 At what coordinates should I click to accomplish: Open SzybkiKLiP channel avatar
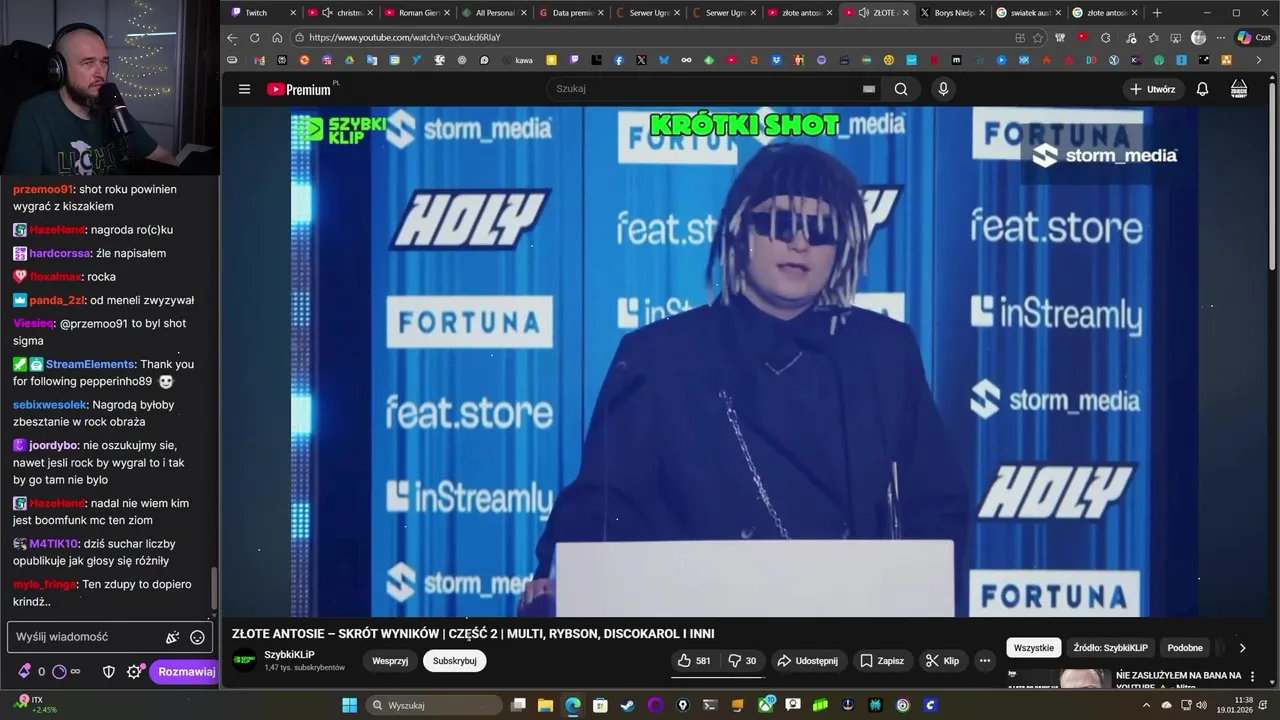pos(244,660)
